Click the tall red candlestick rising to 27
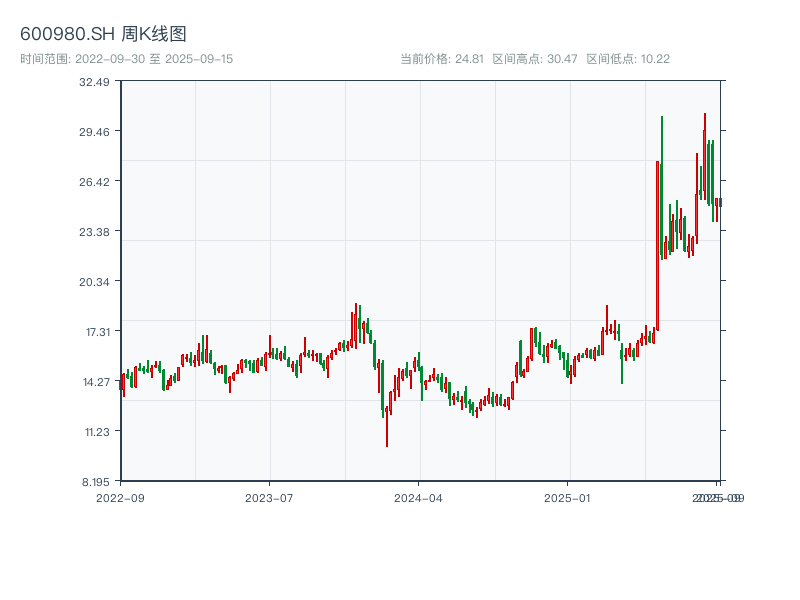The height and width of the screenshot is (600, 800). click(658, 246)
